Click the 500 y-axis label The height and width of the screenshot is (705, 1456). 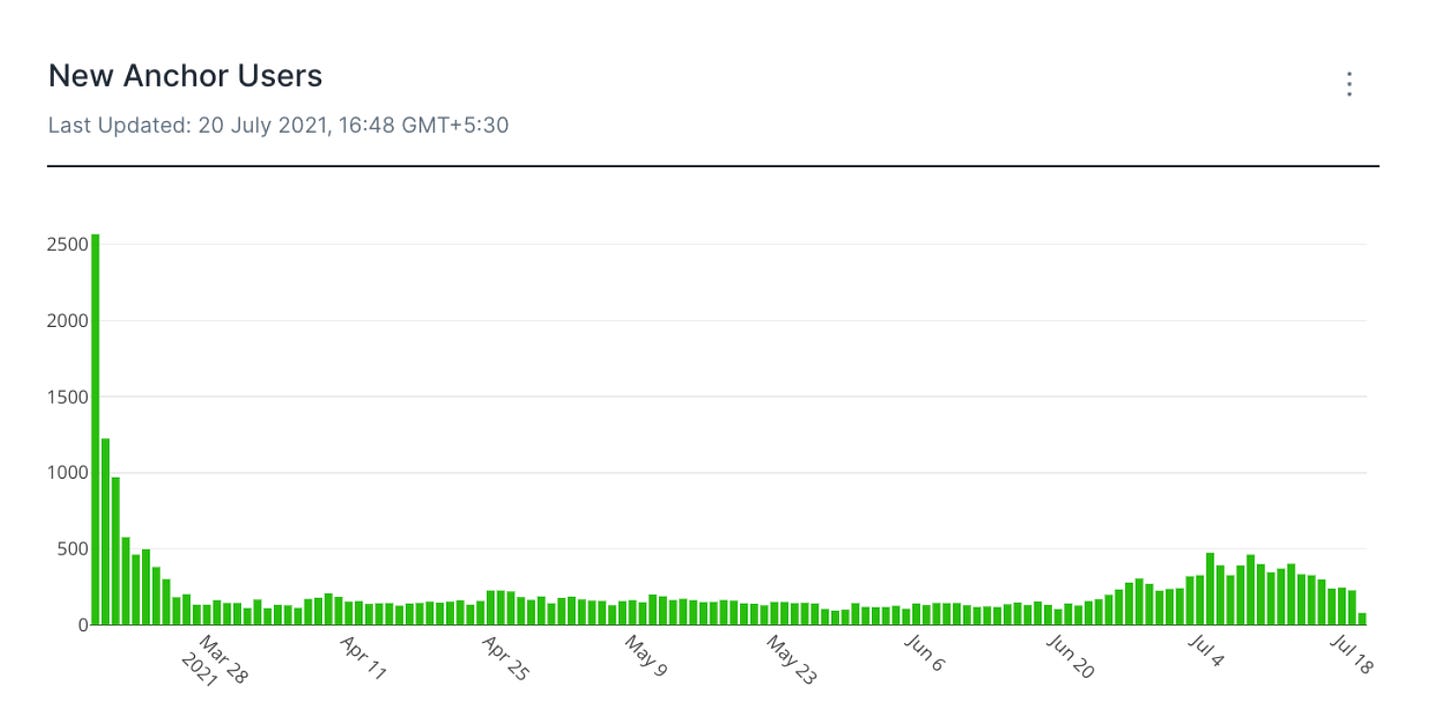[71, 549]
